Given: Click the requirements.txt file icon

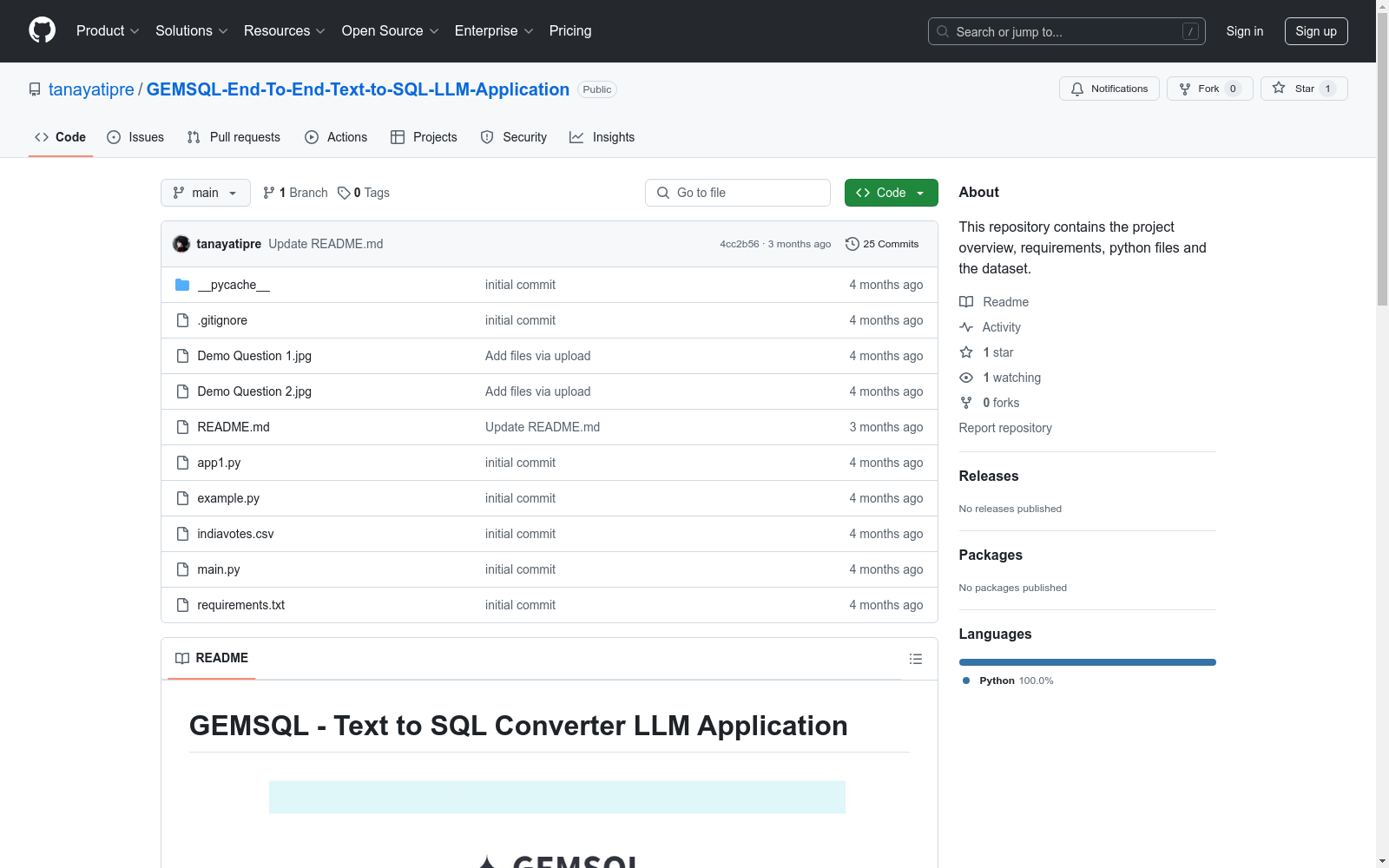Looking at the screenshot, I should click(182, 605).
